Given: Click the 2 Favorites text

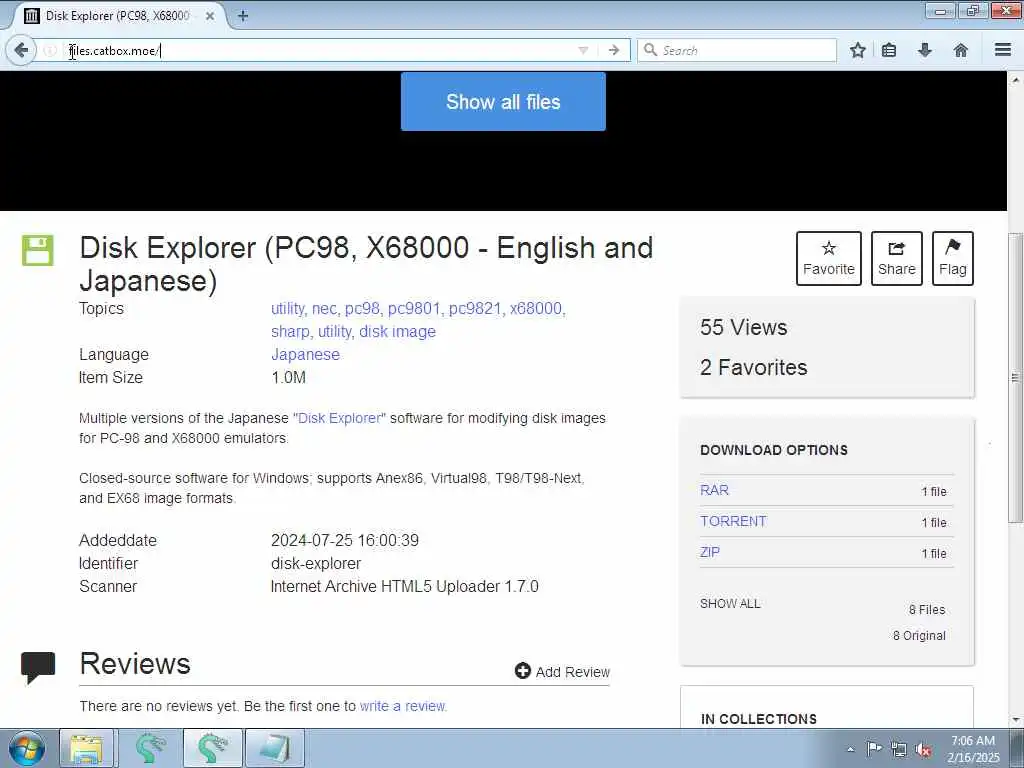Looking at the screenshot, I should pyautogui.click(x=754, y=367).
